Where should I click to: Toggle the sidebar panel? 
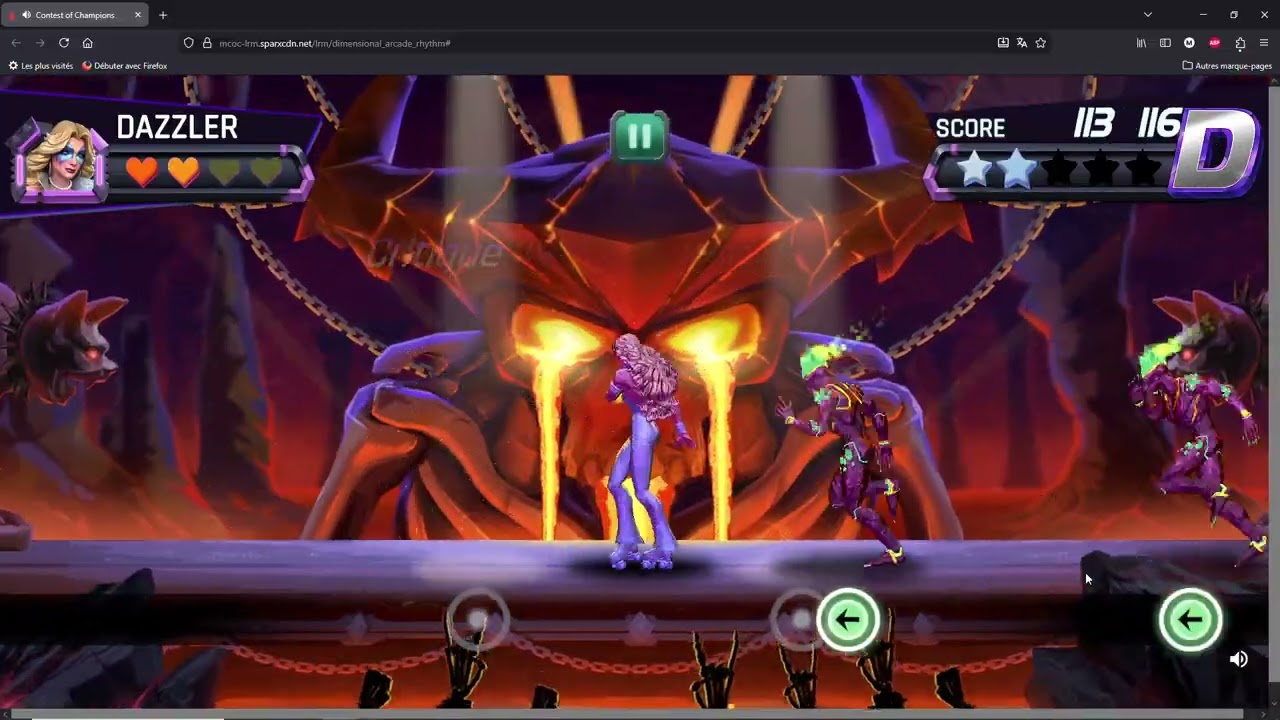coord(1165,43)
